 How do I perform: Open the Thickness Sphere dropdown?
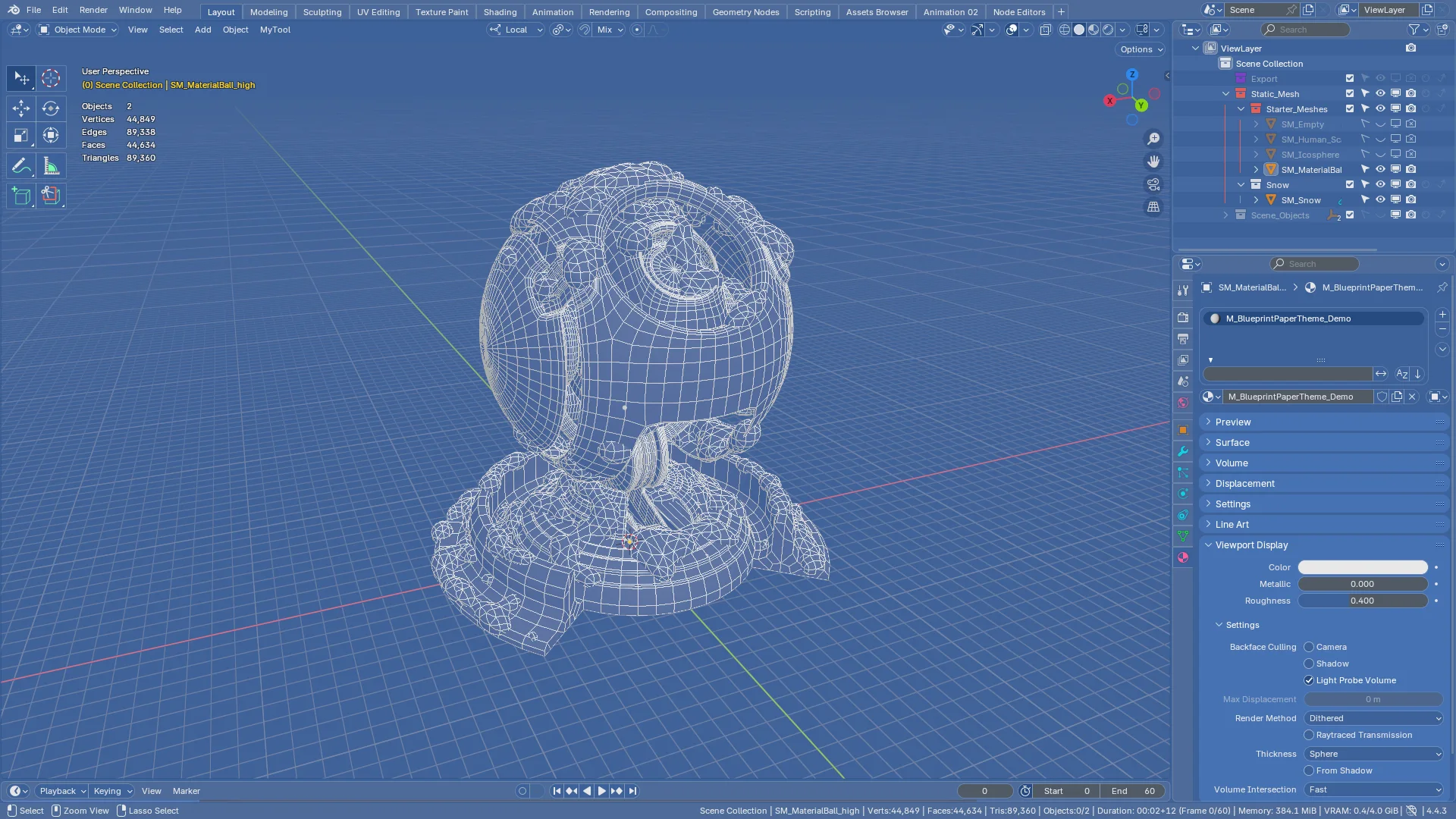tap(1373, 754)
